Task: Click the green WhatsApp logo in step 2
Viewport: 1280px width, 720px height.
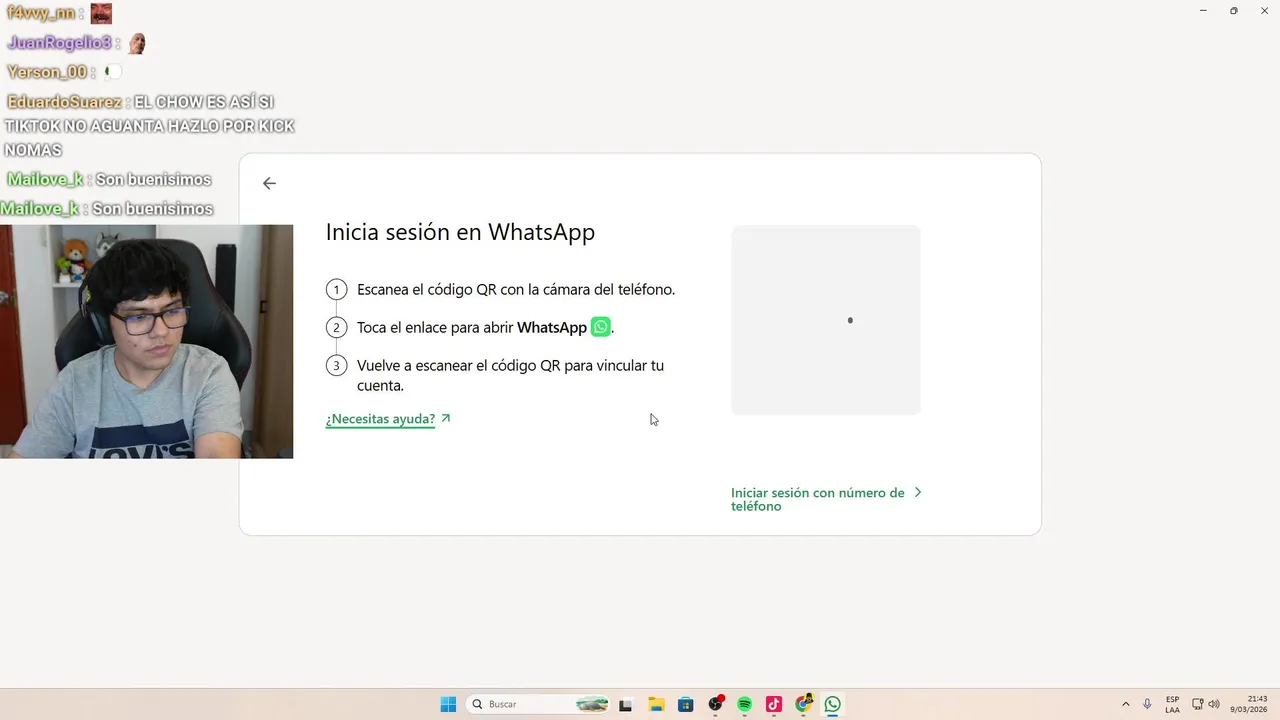Action: (600, 327)
